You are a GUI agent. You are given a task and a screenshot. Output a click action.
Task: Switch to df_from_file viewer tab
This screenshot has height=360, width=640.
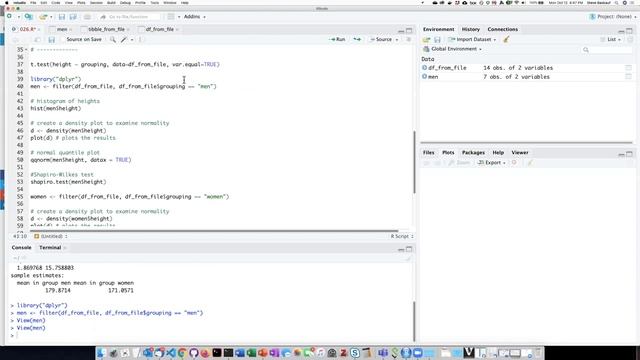click(x=159, y=29)
